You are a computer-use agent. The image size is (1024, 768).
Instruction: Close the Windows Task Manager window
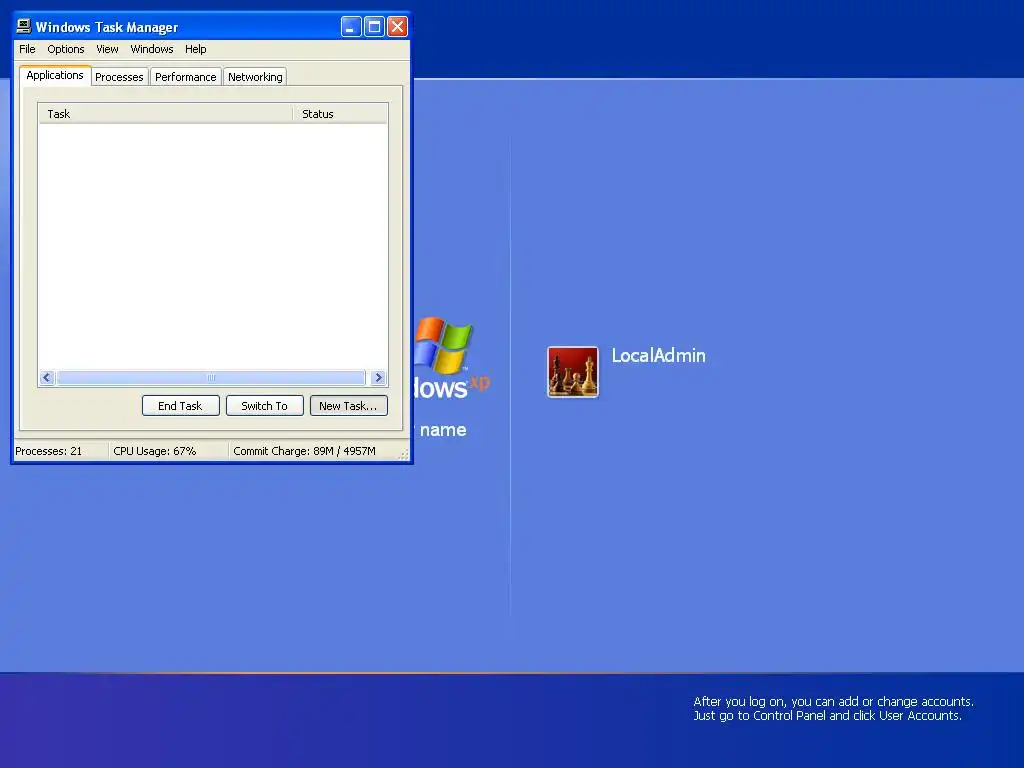coord(397,26)
